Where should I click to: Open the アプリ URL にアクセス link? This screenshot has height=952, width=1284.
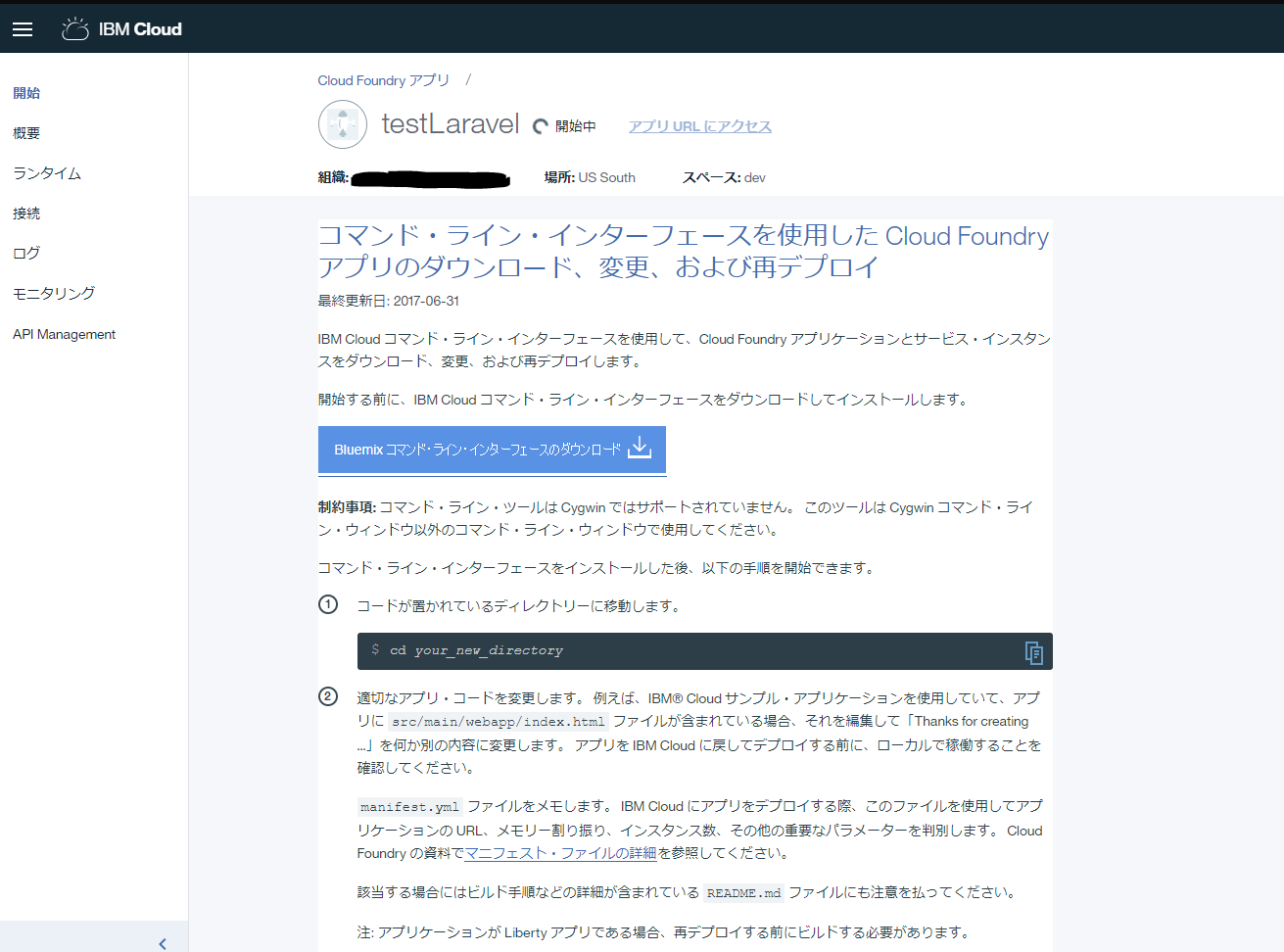point(698,125)
